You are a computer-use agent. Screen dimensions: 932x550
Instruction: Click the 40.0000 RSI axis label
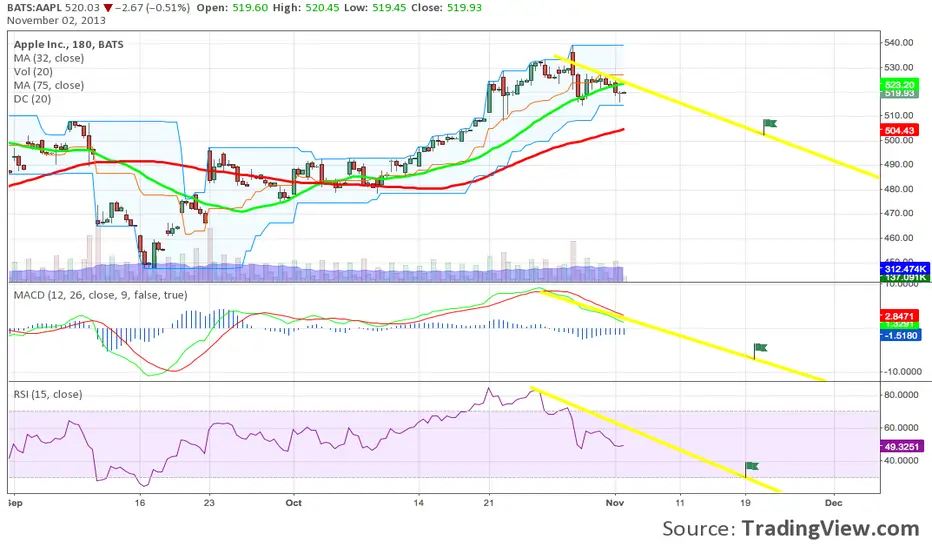(x=902, y=460)
